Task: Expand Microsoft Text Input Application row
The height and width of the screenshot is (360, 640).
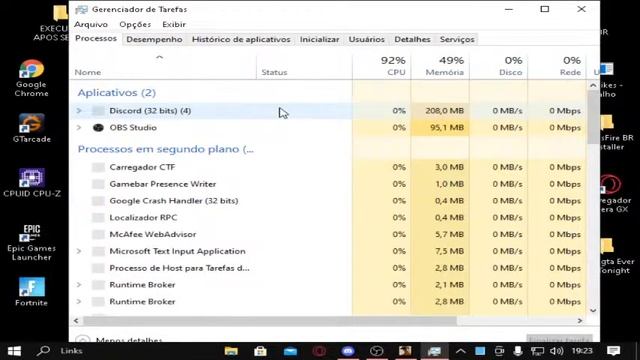Action: point(79,251)
